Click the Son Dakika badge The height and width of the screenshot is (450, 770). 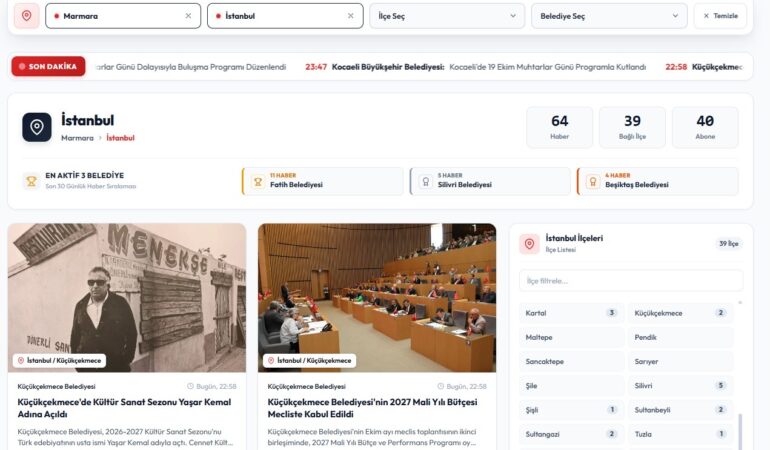click(x=48, y=66)
